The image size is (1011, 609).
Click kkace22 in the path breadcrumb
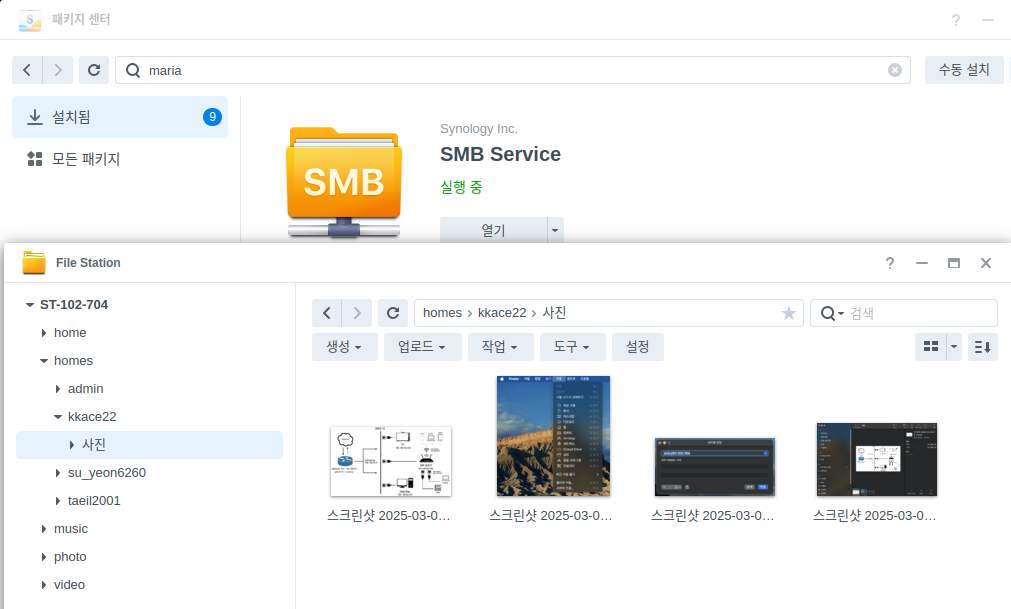click(502, 313)
